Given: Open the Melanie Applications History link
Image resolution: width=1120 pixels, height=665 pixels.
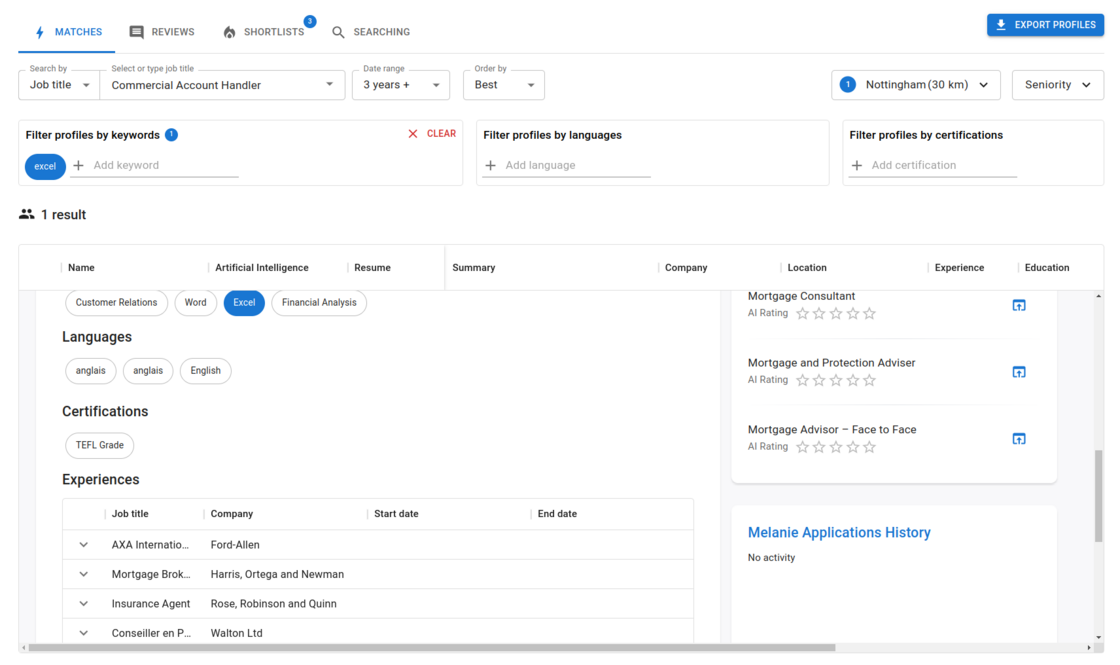Looking at the screenshot, I should click(x=839, y=532).
